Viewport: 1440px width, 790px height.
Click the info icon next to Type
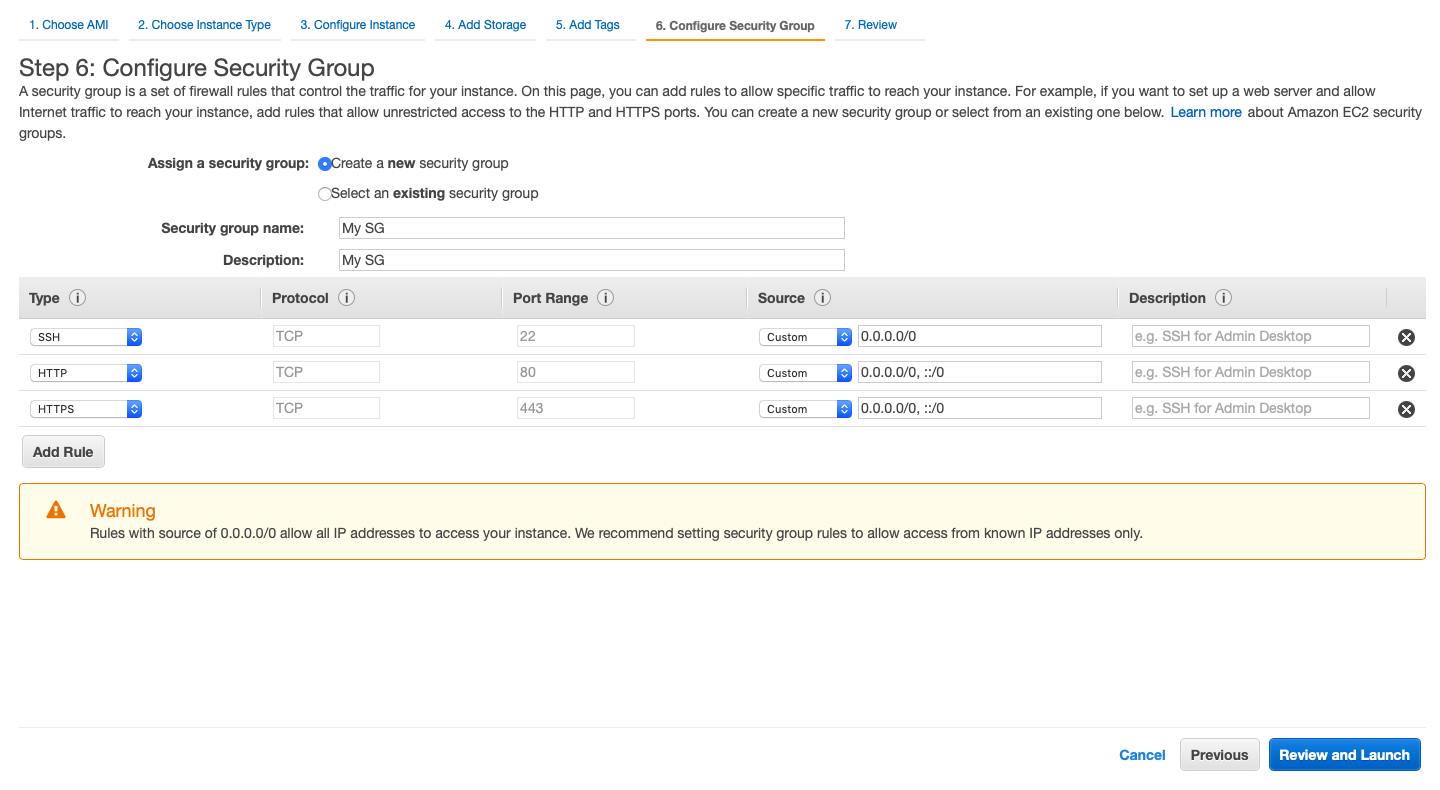click(x=78, y=298)
